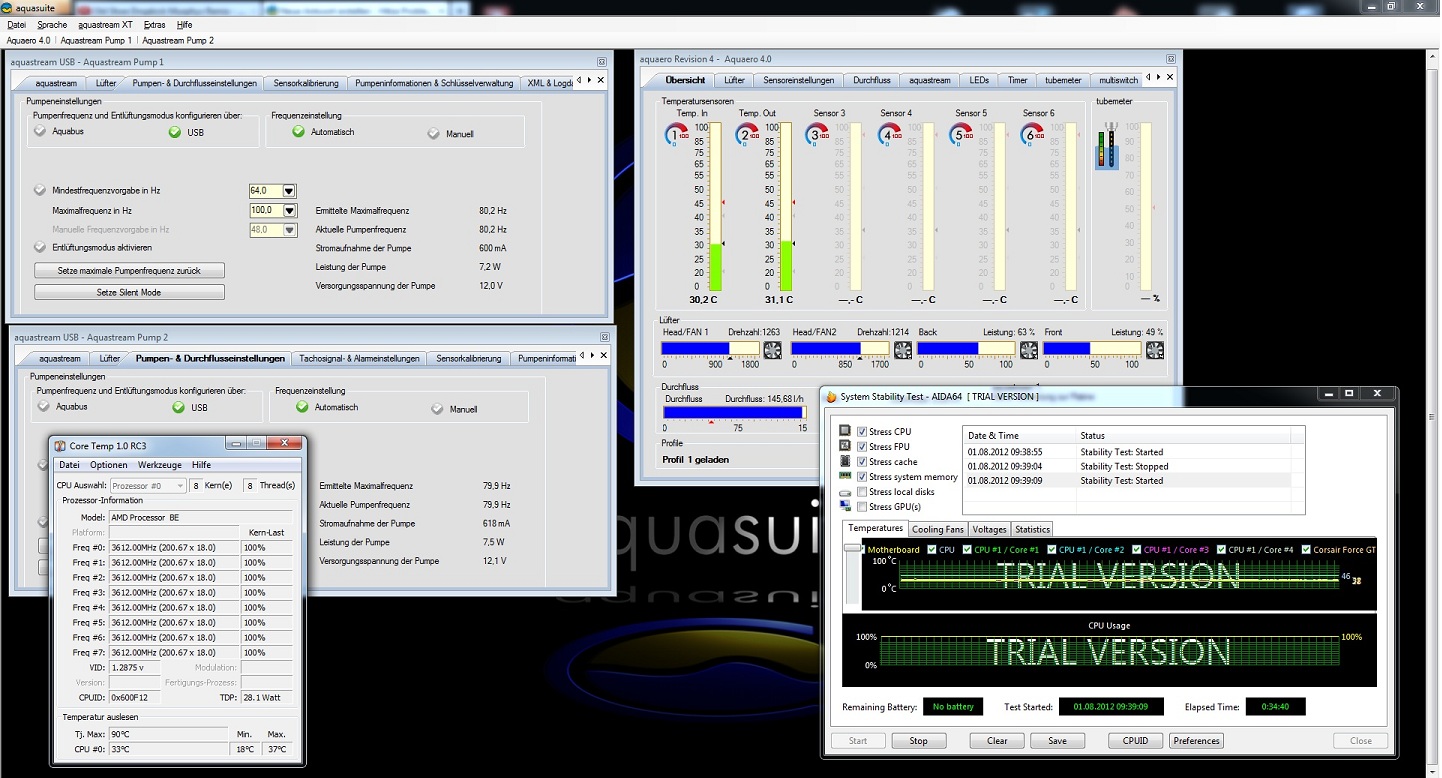
Task: Expand the CPU Auswahl Prozessor #0 dropdown
Action: click(x=181, y=486)
